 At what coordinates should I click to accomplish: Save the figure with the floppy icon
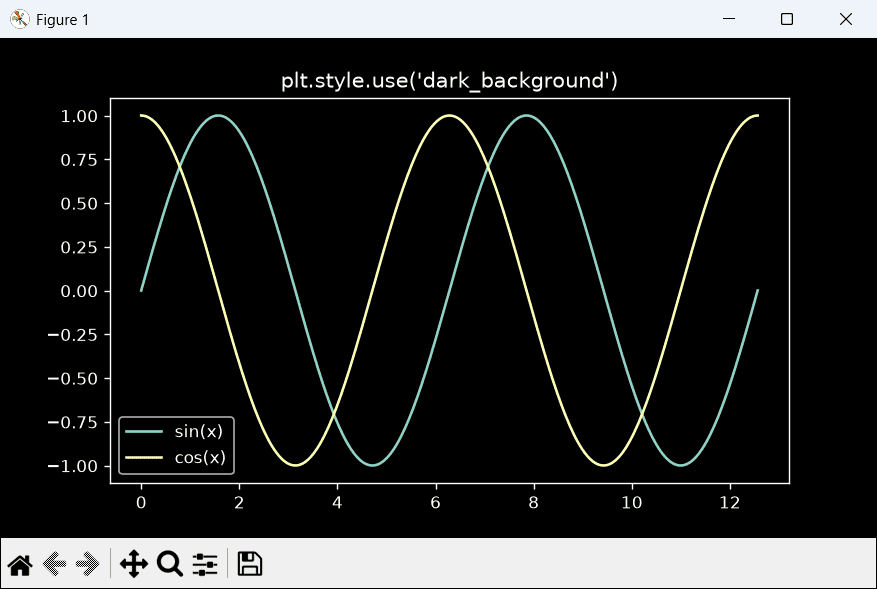point(249,563)
